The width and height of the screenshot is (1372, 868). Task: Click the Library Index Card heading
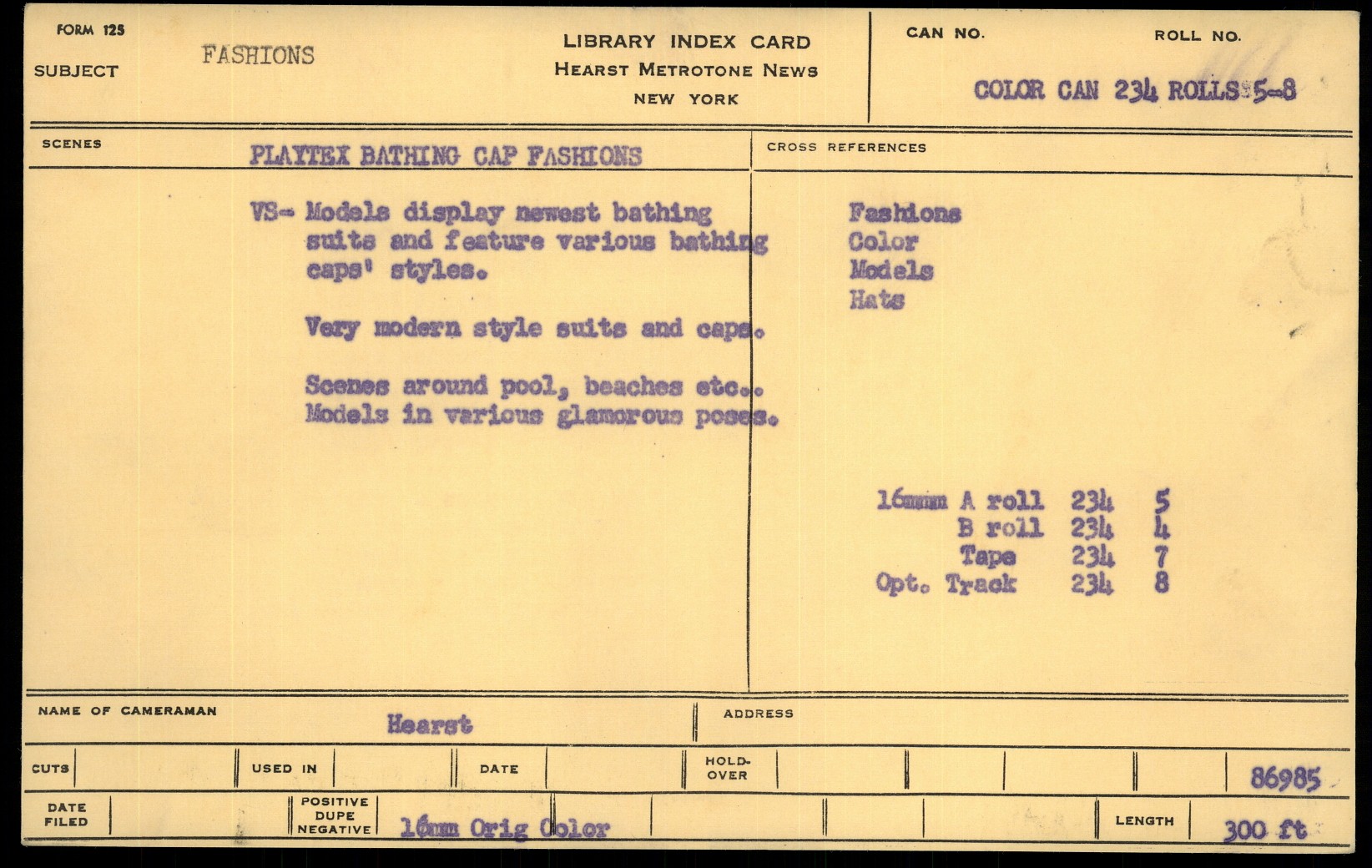coord(686,42)
